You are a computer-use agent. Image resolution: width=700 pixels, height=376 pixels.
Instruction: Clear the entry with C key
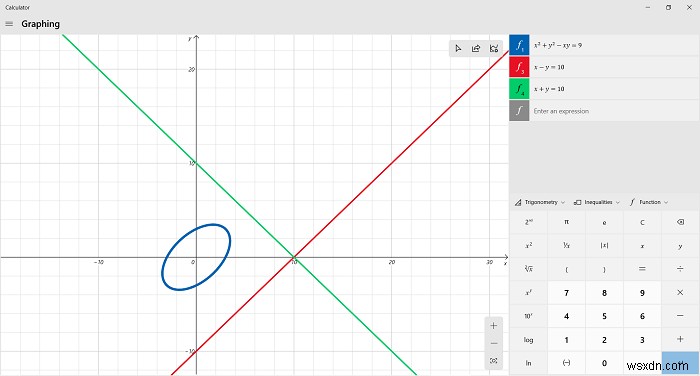pos(642,222)
